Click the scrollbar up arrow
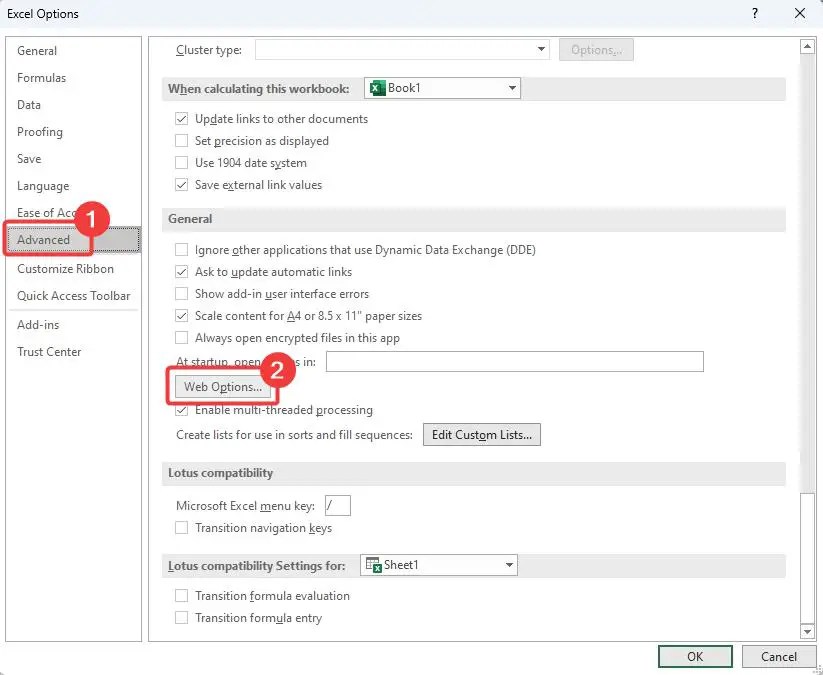The width and height of the screenshot is (823, 675). pyautogui.click(x=807, y=47)
